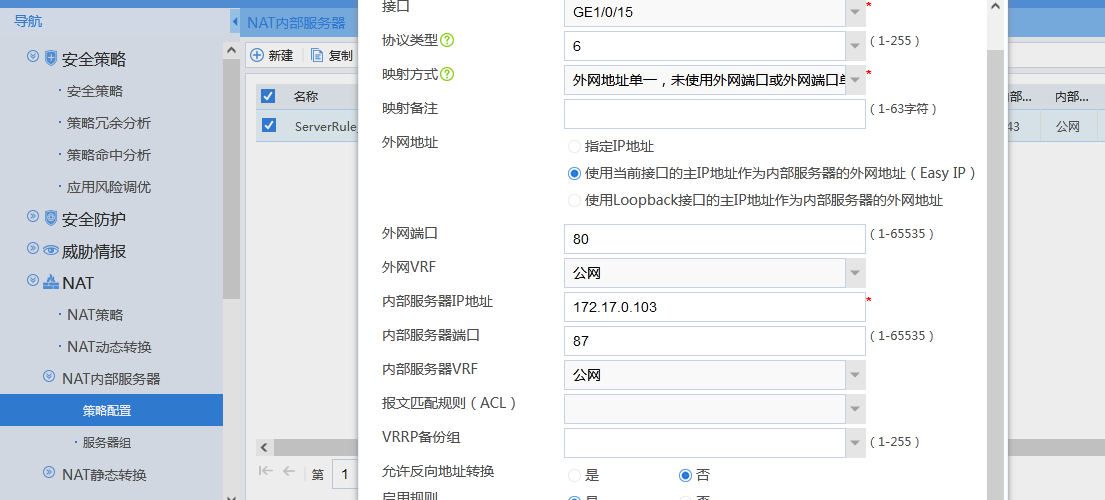This screenshot has height=500, width=1105.
Task: Select 是 for 允许反向地址转换
Action: [x=574, y=475]
